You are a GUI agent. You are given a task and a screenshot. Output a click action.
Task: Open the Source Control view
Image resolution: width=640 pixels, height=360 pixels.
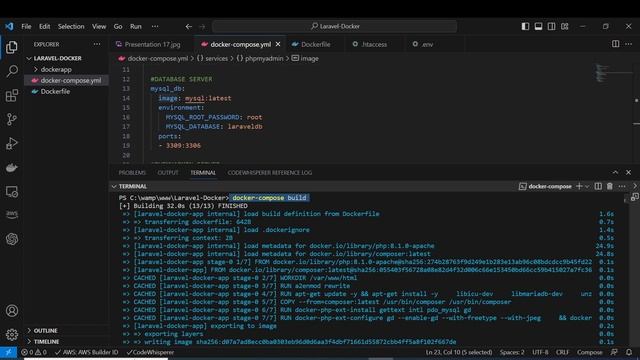12,119
